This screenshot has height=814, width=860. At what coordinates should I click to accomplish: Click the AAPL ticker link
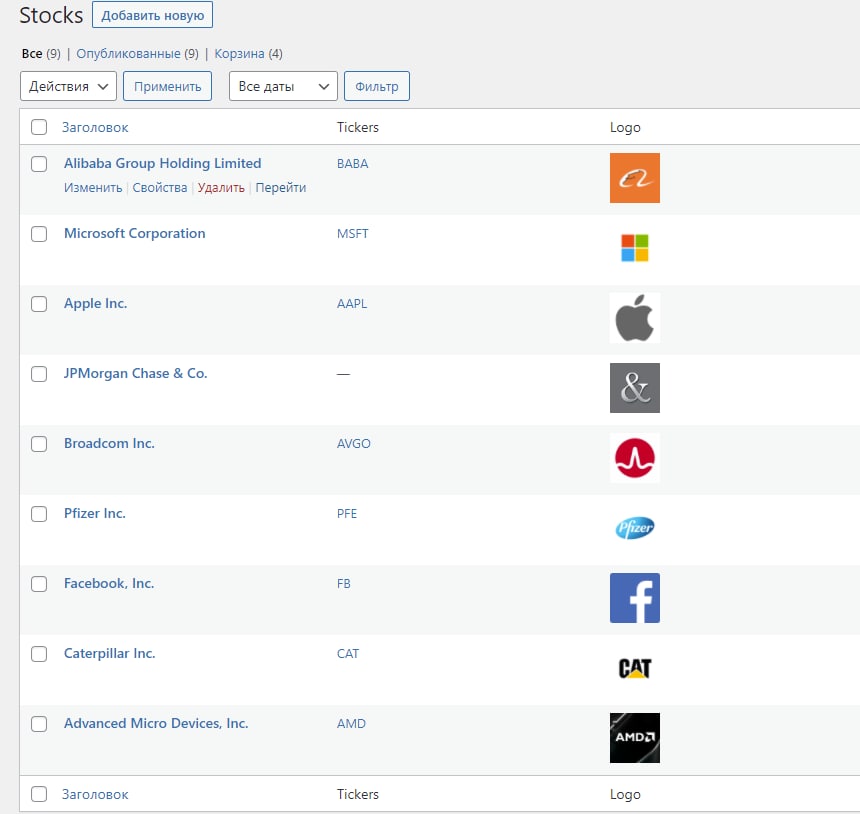coord(352,303)
